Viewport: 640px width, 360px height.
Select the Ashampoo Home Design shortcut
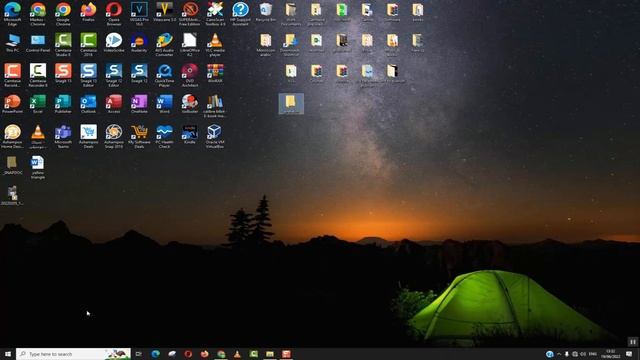(x=12, y=136)
